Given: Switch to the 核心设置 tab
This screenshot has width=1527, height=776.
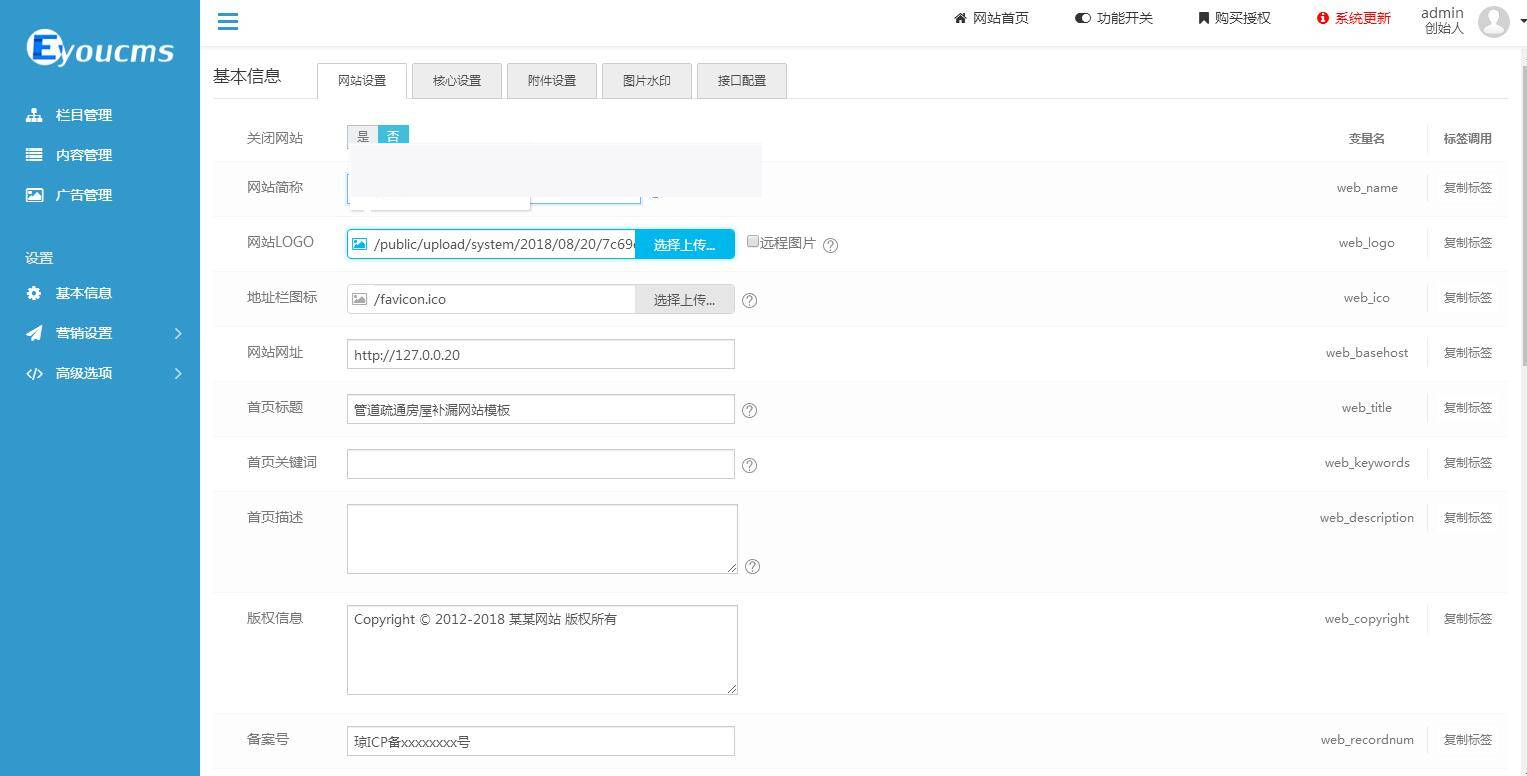Looking at the screenshot, I should tap(456, 80).
